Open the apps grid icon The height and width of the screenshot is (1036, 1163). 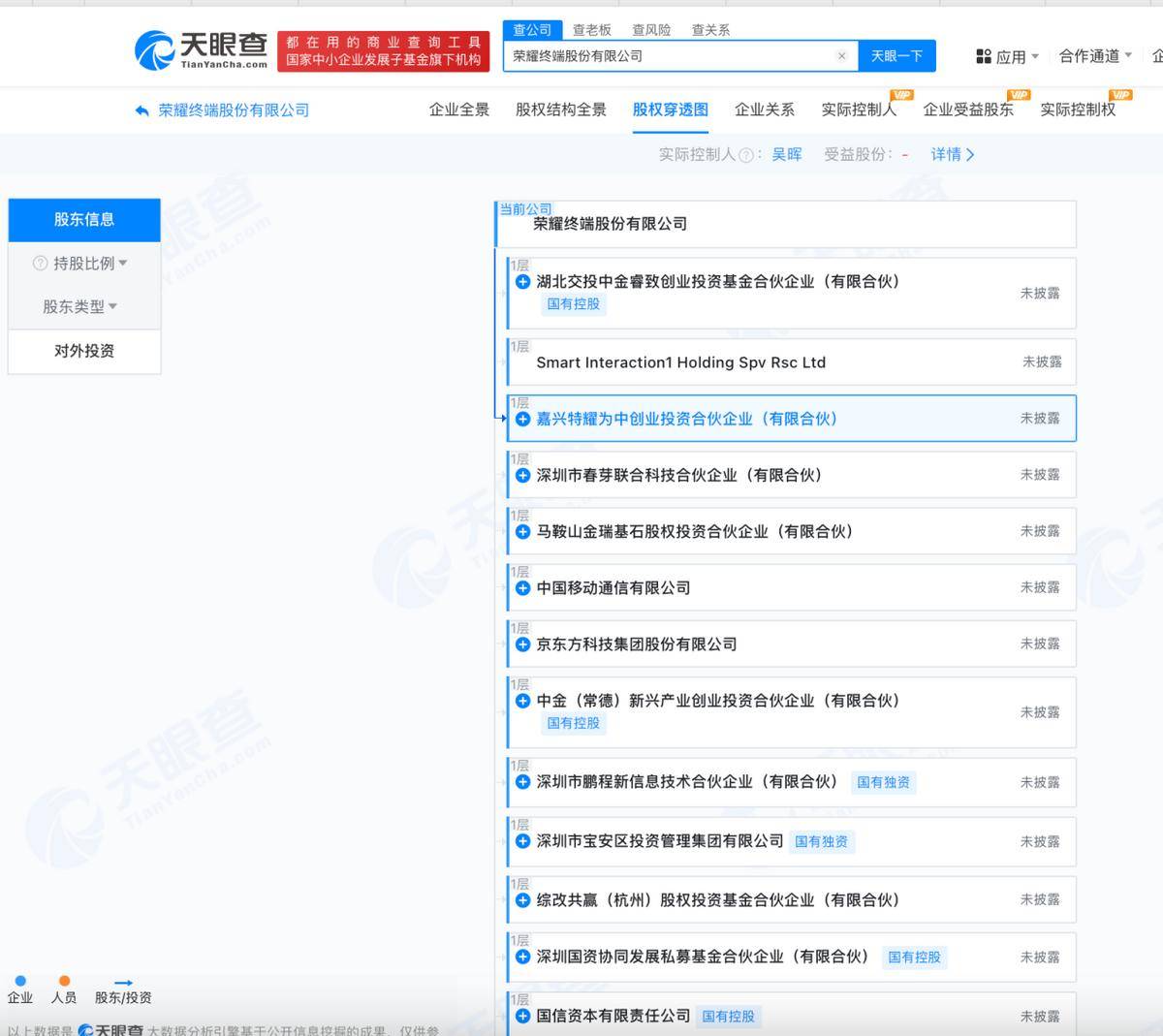[984, 56]
